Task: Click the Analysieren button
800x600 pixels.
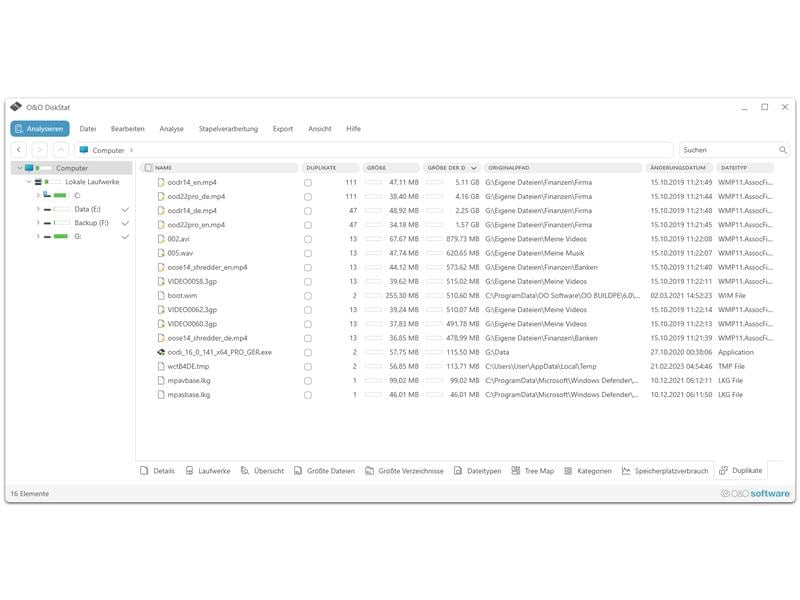Action: coord(40,129)
